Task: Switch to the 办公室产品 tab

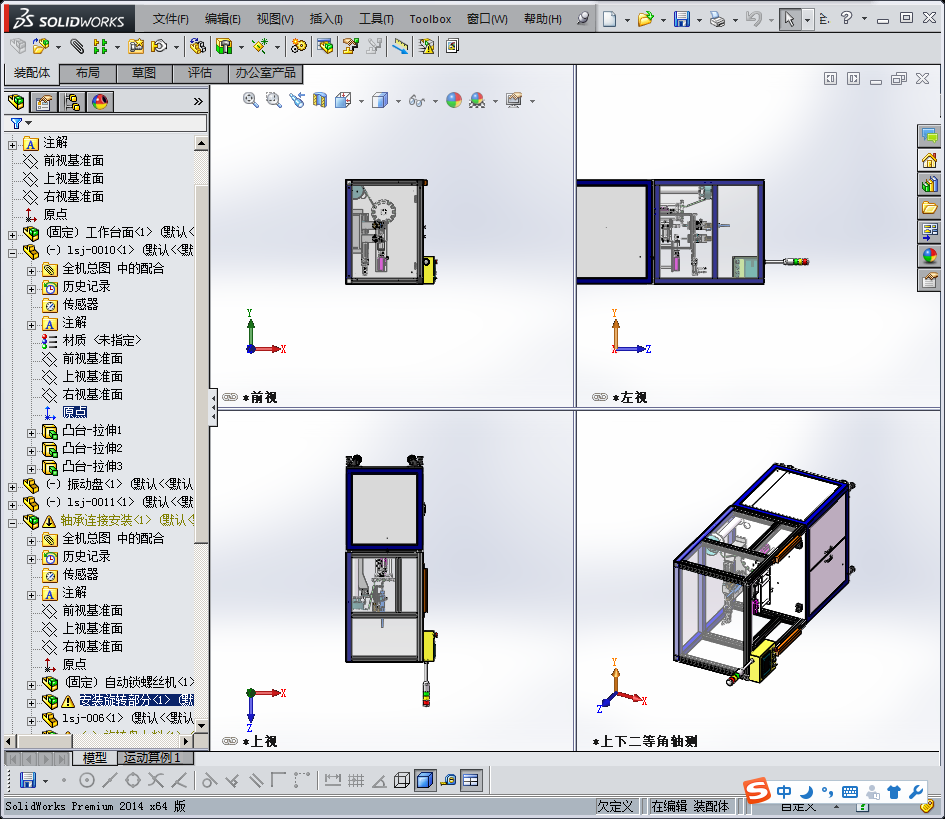Action: pyautogui.click(x=265, y=73)
